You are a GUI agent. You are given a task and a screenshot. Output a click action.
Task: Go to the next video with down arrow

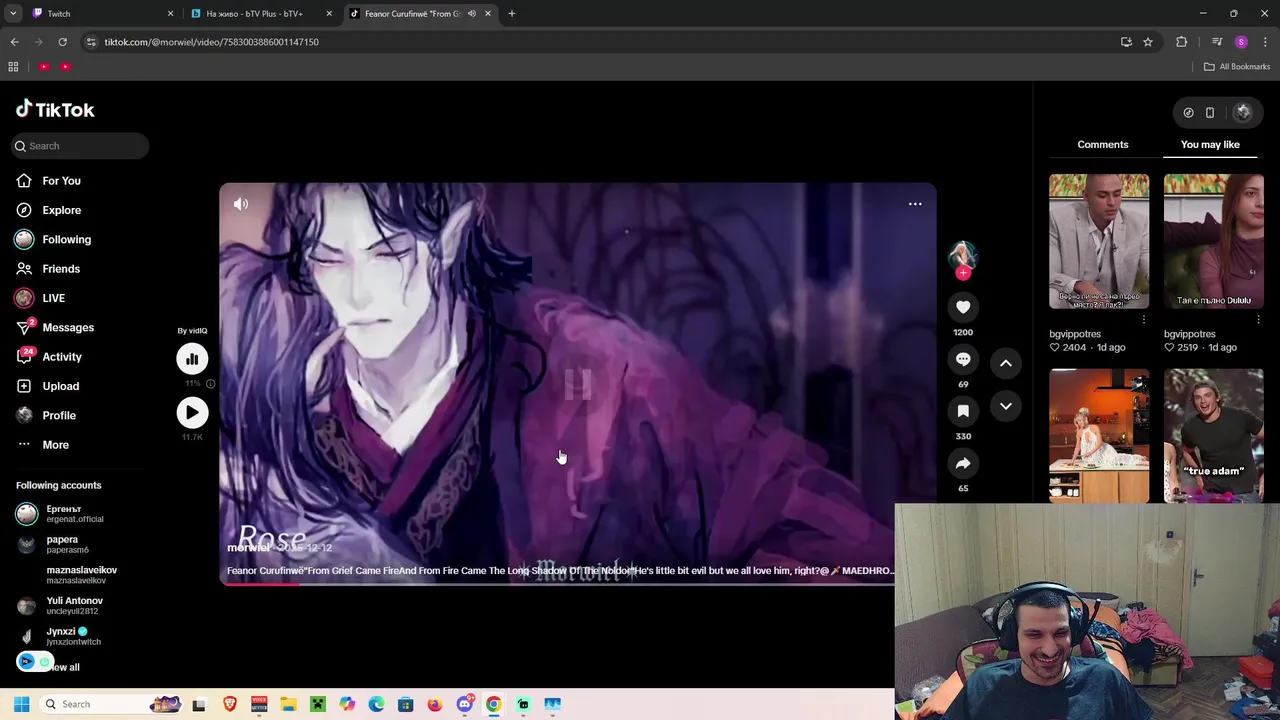pos(1006,406)
